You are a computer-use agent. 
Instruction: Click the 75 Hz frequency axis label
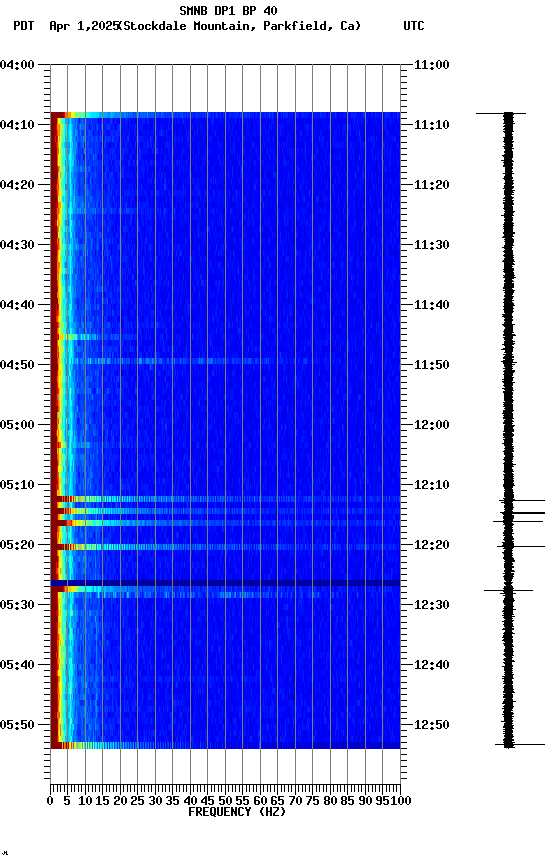(312, 801)
